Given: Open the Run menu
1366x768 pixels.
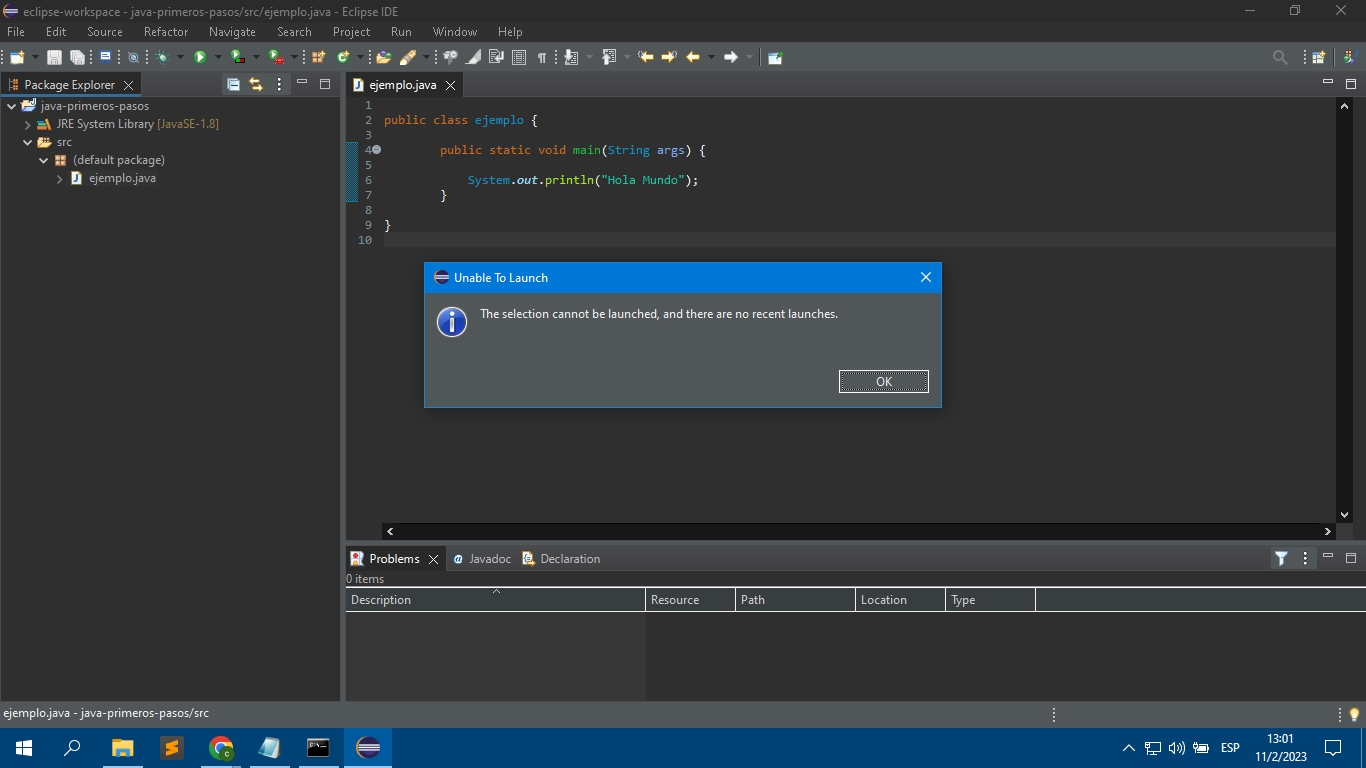Looking at the screenshot, I should (x=401, y=32).
